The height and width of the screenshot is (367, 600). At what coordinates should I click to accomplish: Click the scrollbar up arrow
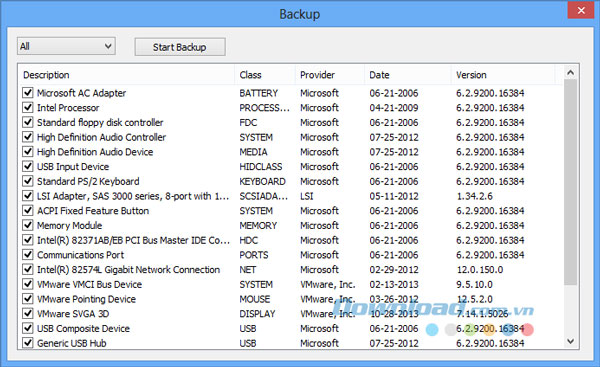[x=571, y=73]
